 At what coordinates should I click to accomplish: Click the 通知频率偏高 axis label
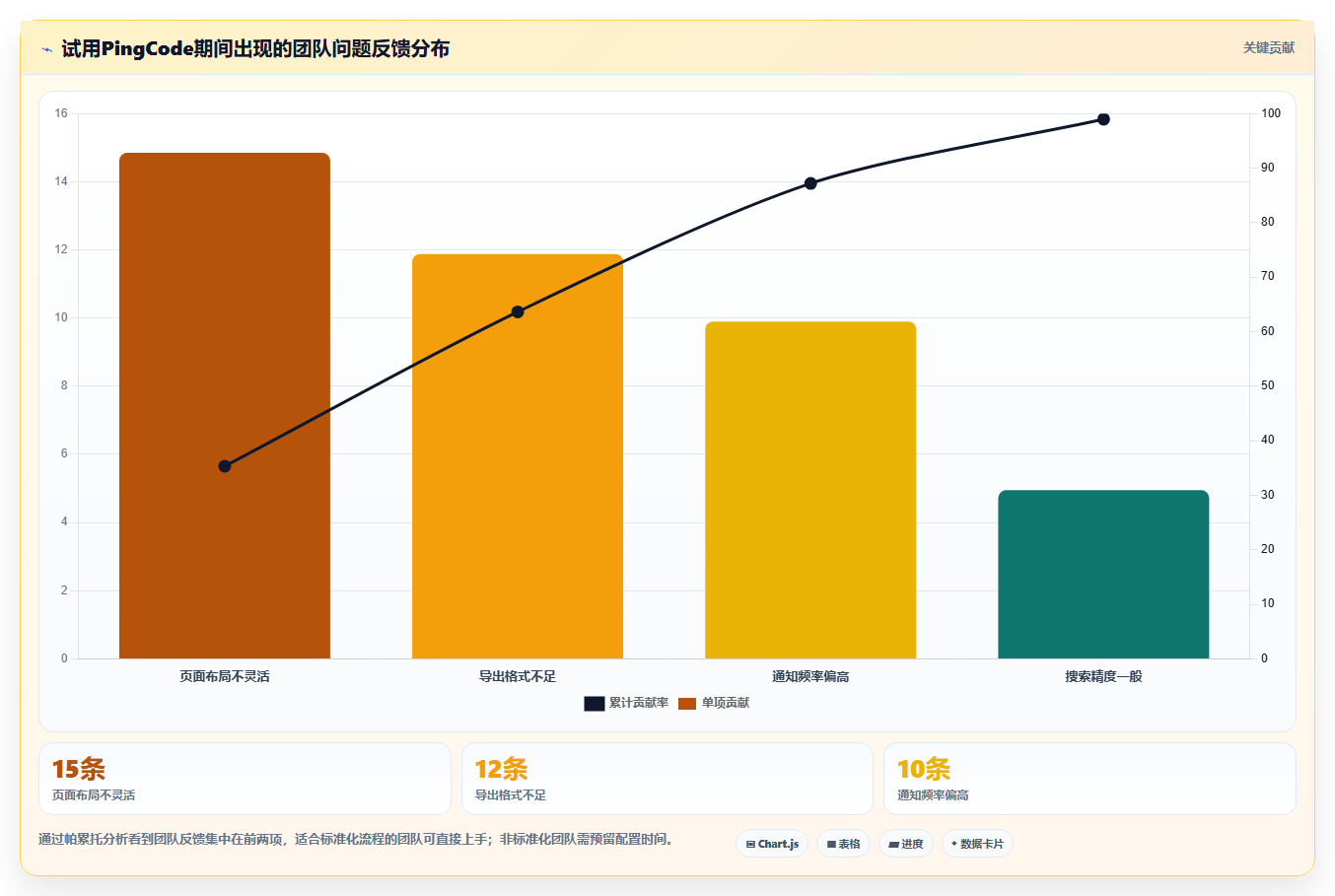click(x=810, y=676)
